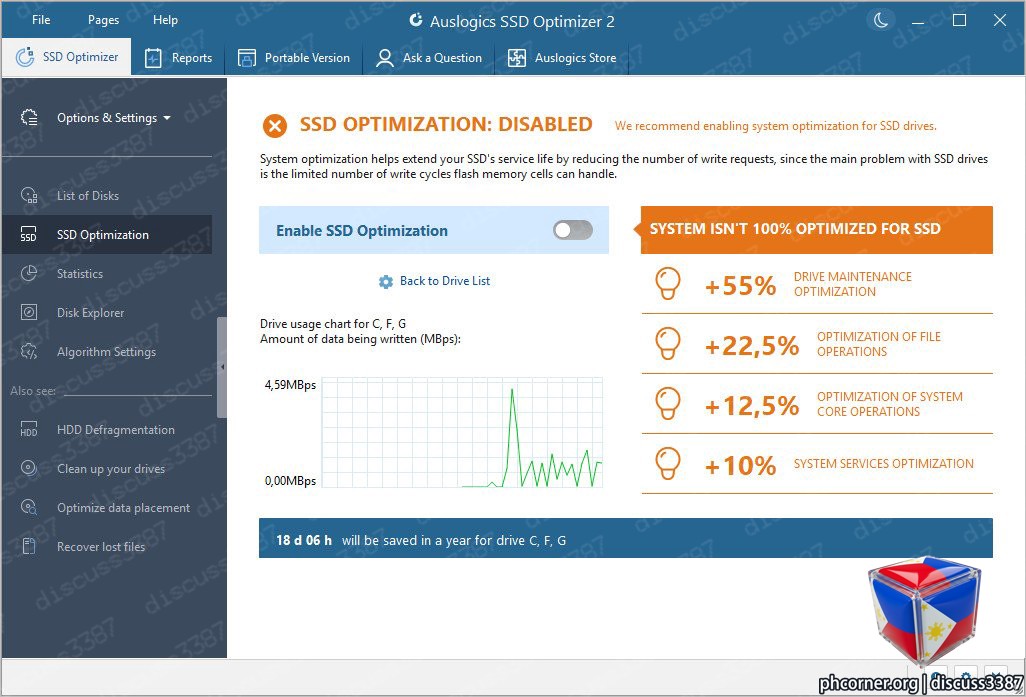
Task: Click the +12,5% system core lightbulb icon
Action: [667, 403]
